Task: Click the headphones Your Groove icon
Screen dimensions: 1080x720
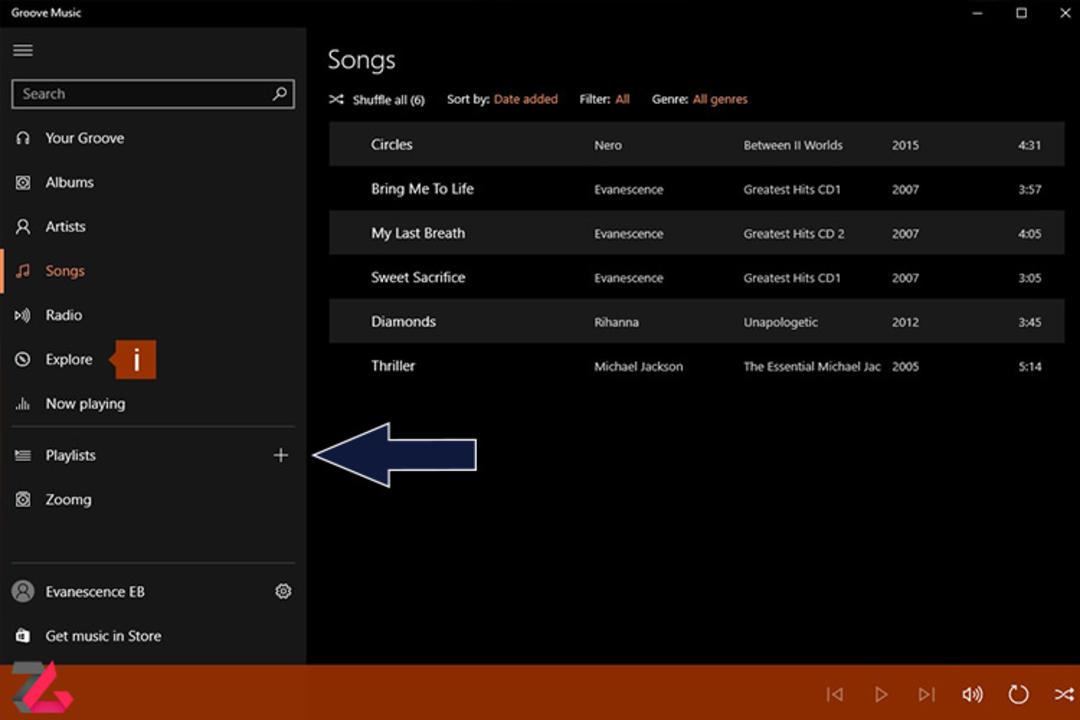Action: (x=23, y=138)
